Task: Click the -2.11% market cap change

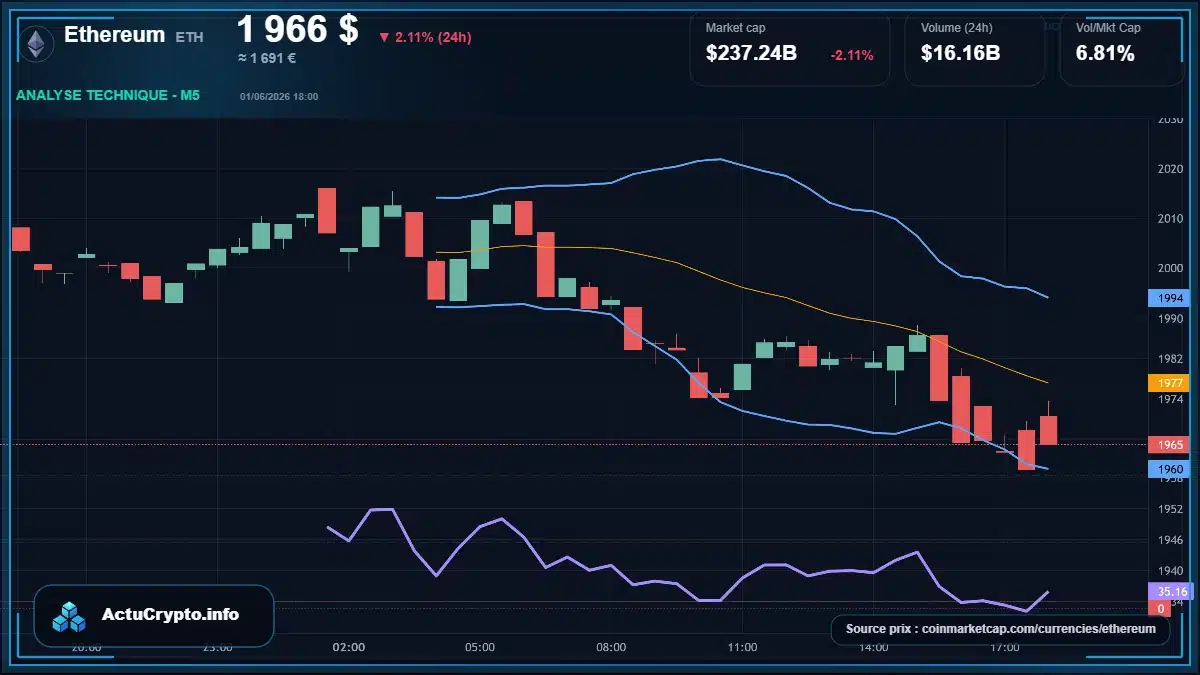Action: (x=852, y=55)
